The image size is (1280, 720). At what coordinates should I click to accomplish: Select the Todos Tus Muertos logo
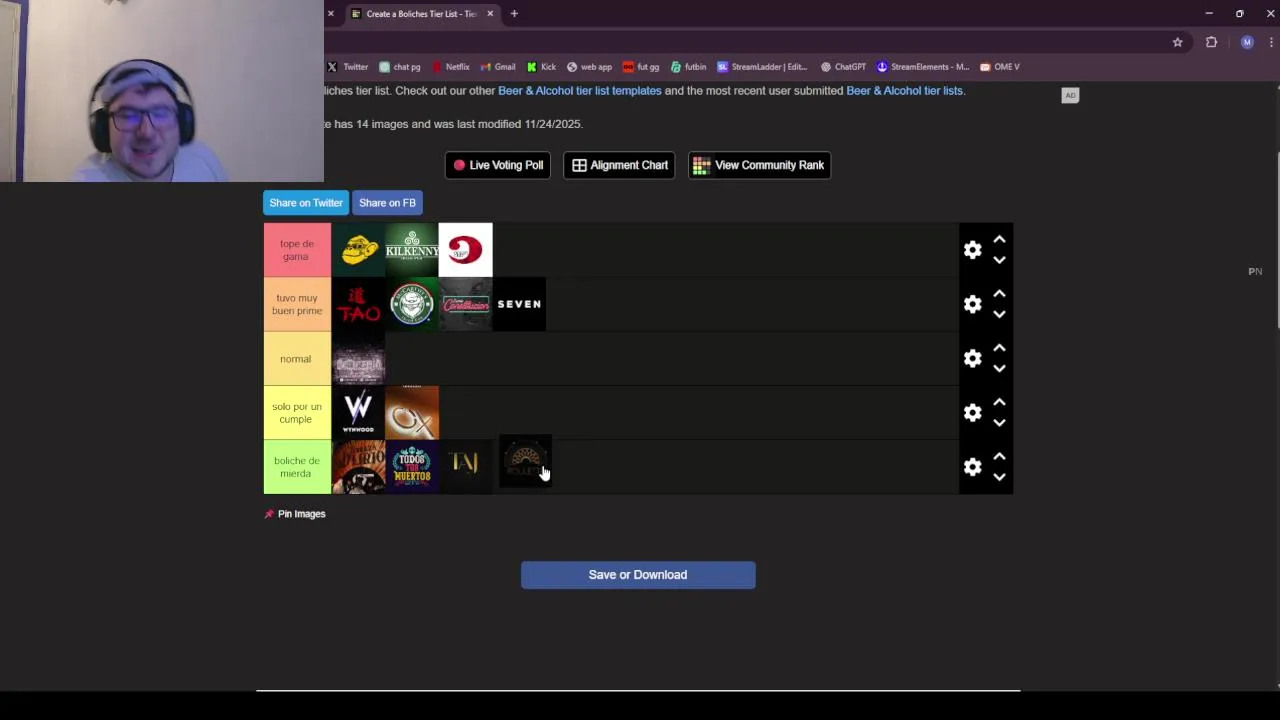coord(412,467)
